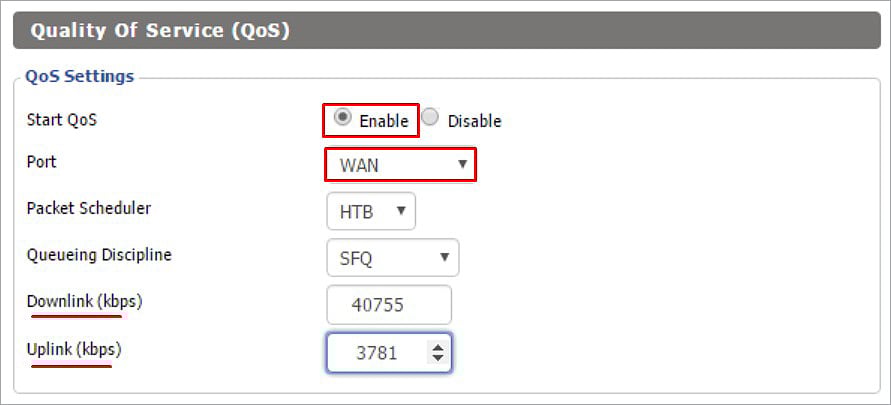Focus the Uplink field containing 3781
This screenshot has width=891, height=405.
click(x=389, y=353)
